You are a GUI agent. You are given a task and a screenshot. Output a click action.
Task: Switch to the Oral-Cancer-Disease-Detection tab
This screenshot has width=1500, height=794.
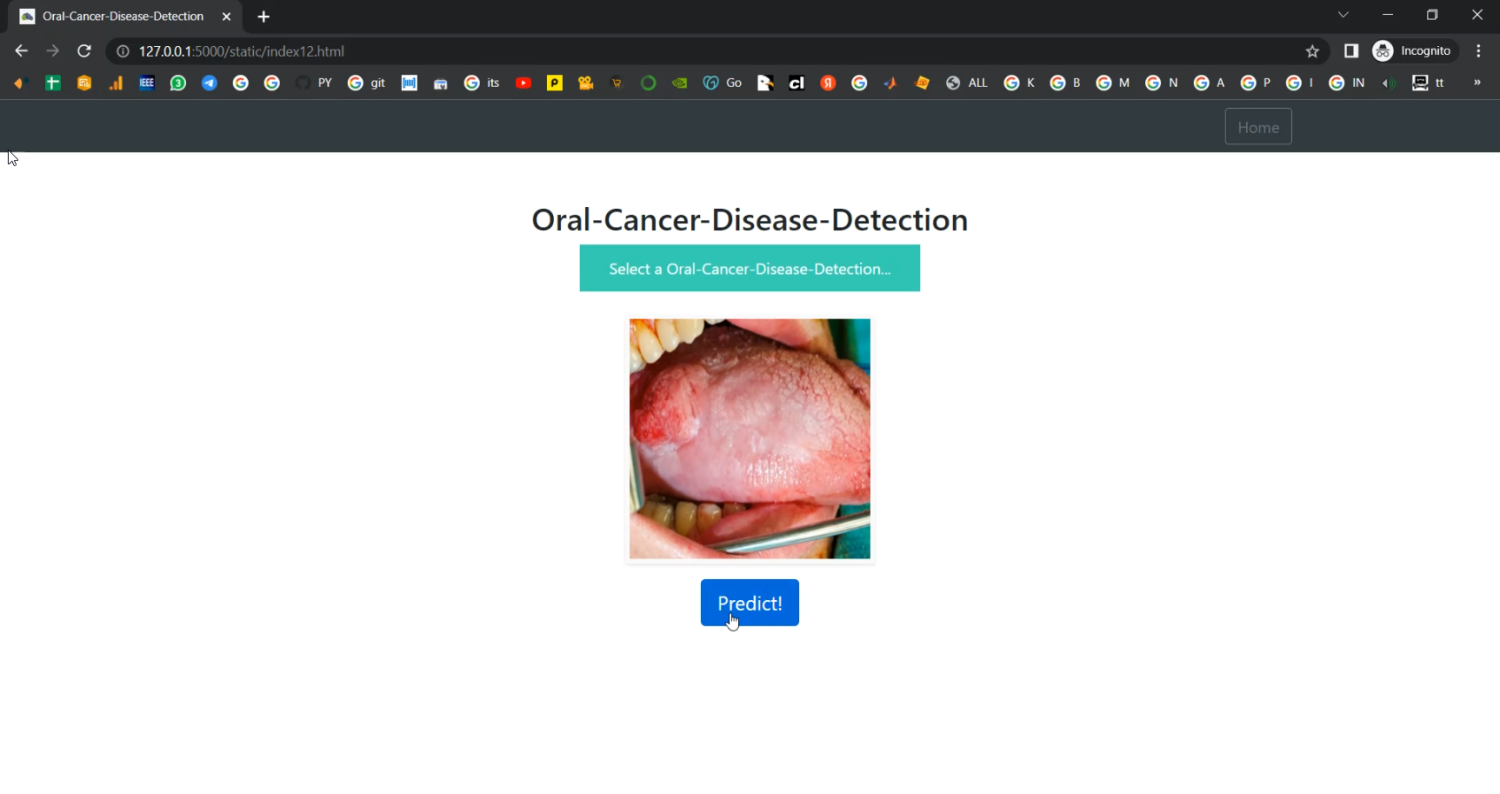120,16
